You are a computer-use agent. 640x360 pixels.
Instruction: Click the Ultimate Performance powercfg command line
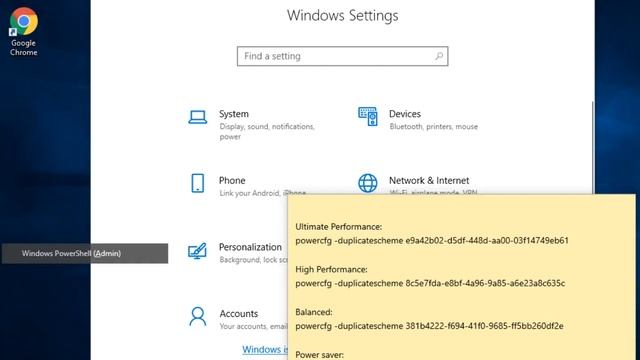pos(432,240)
